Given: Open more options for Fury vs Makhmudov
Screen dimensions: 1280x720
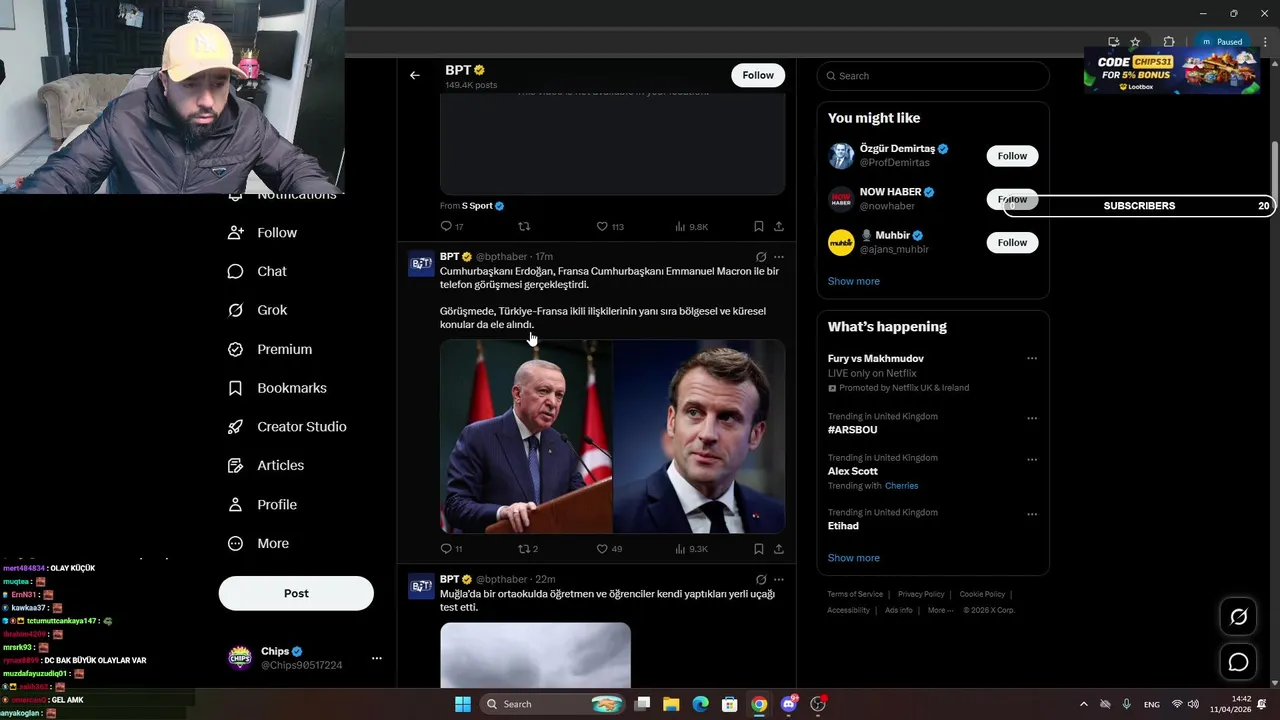Looking at the screenshot, I should [1032, 359].
